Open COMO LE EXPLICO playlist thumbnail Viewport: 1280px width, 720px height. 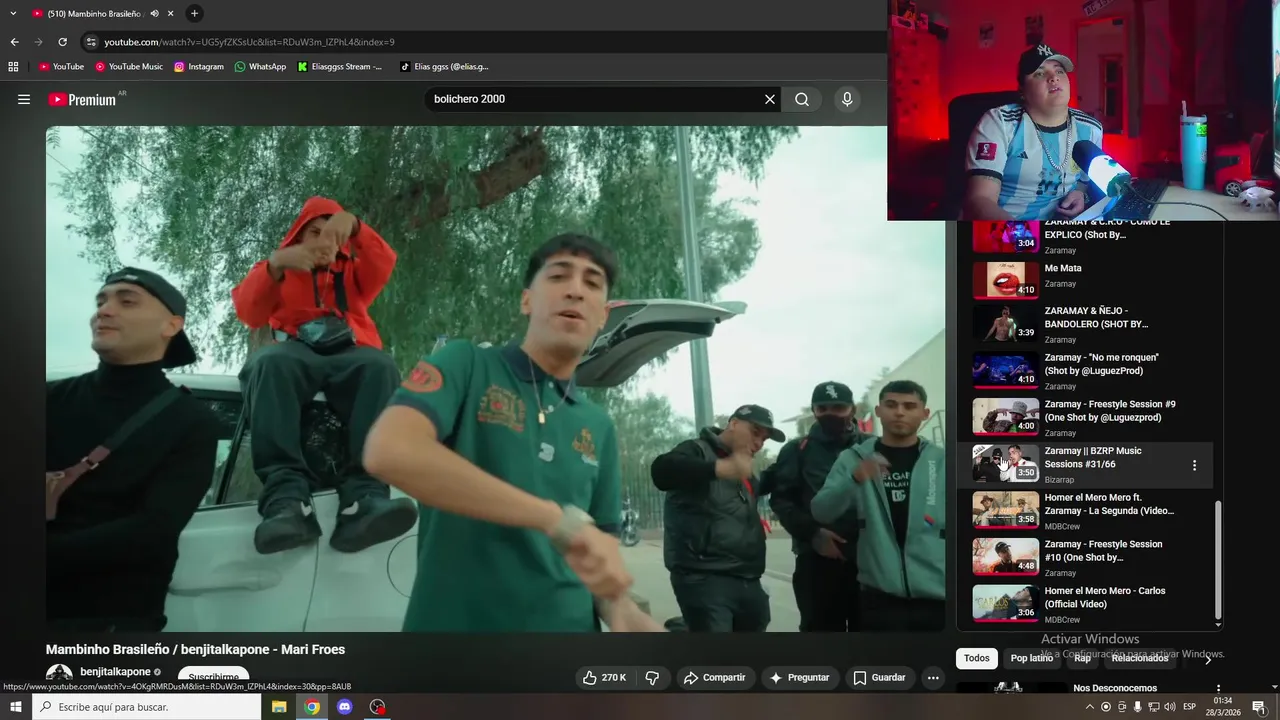coord(1006,235)
